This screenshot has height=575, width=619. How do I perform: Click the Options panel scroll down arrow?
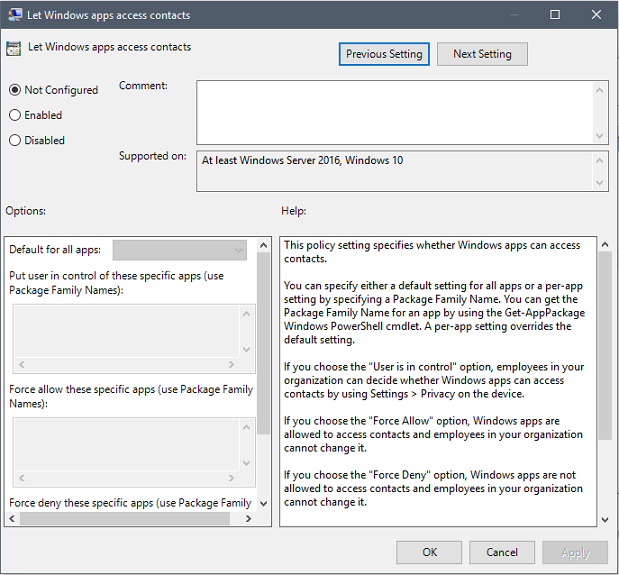(x=263, y=502)
